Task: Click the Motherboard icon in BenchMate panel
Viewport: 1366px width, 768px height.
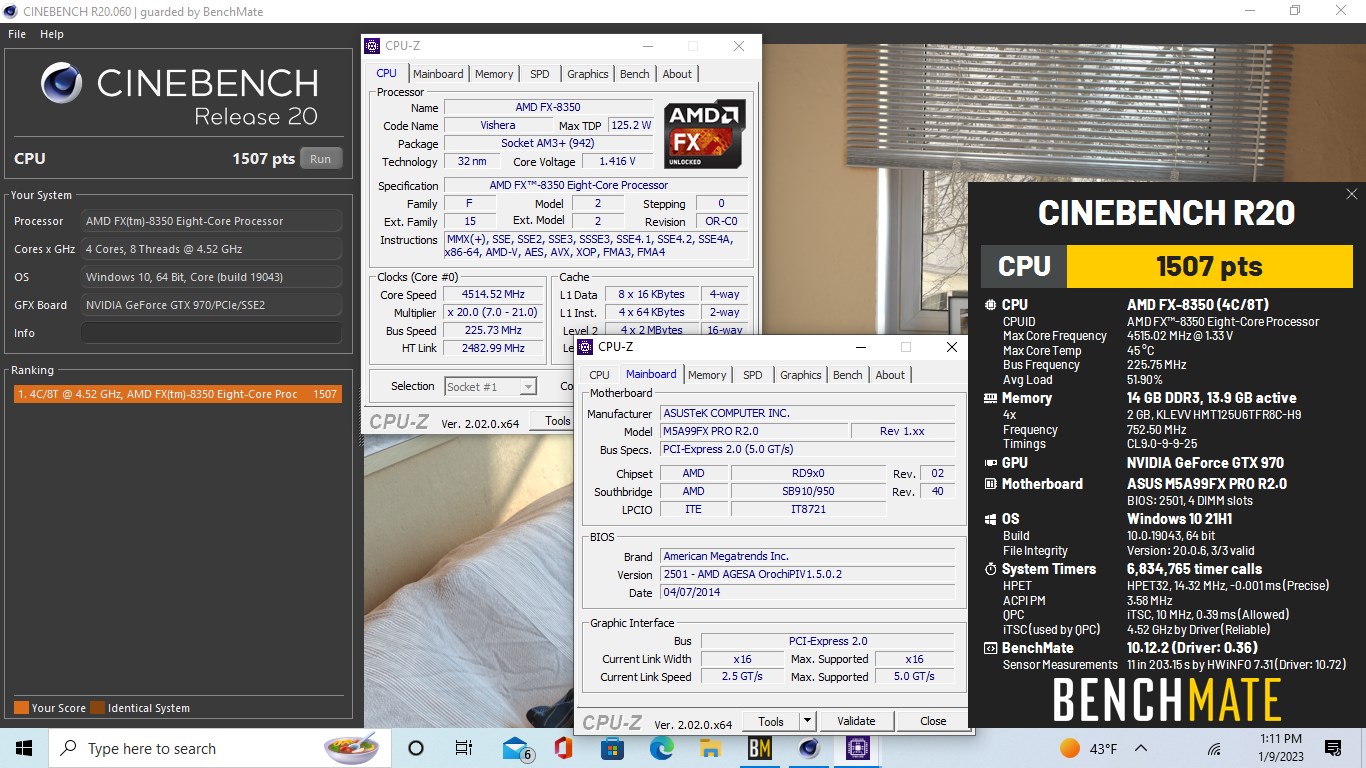Action: coord(990,484)
